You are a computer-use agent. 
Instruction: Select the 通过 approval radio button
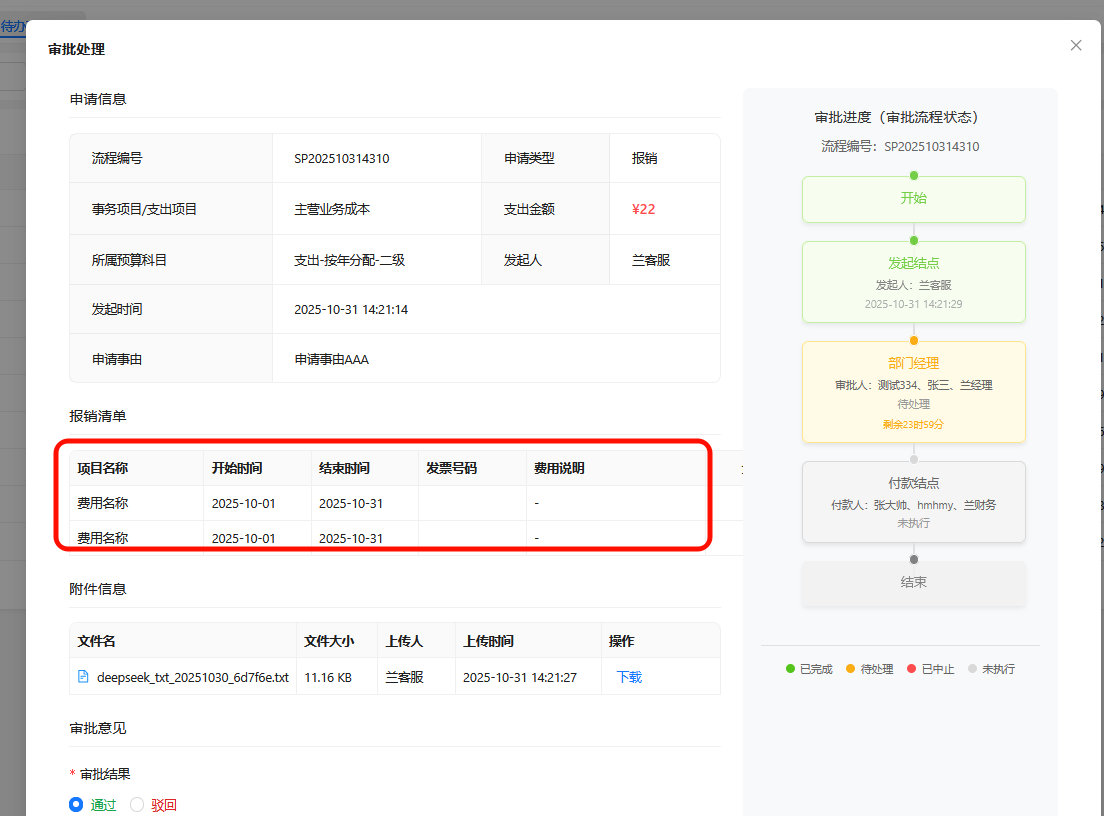[76, 804]
